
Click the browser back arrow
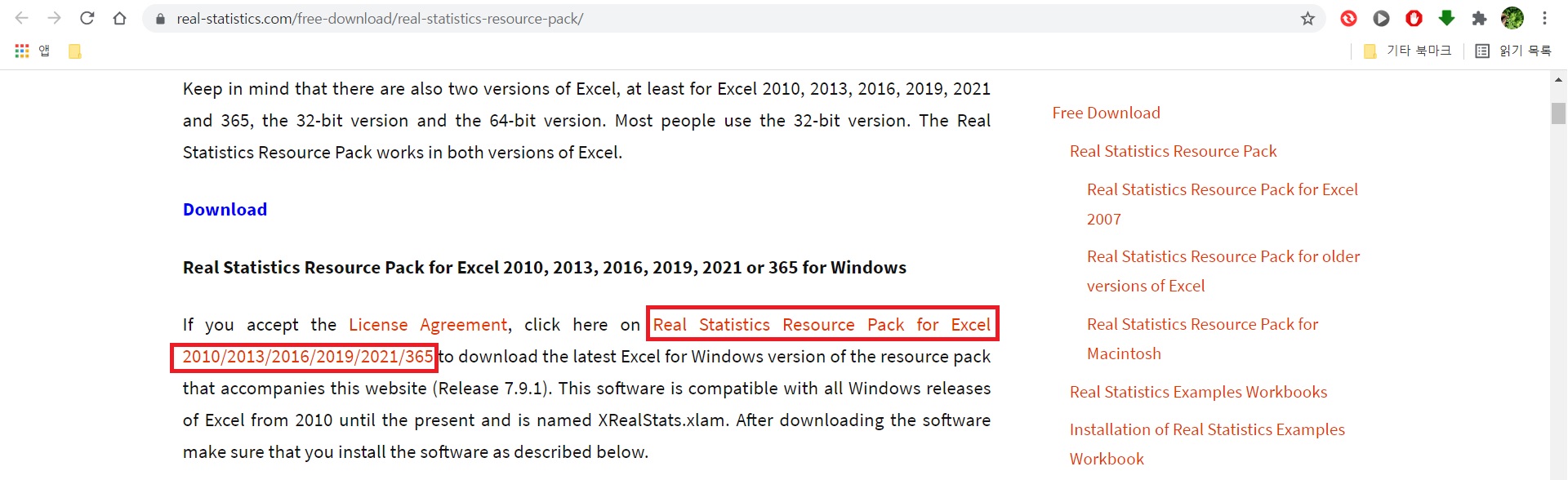click(22, 18)
